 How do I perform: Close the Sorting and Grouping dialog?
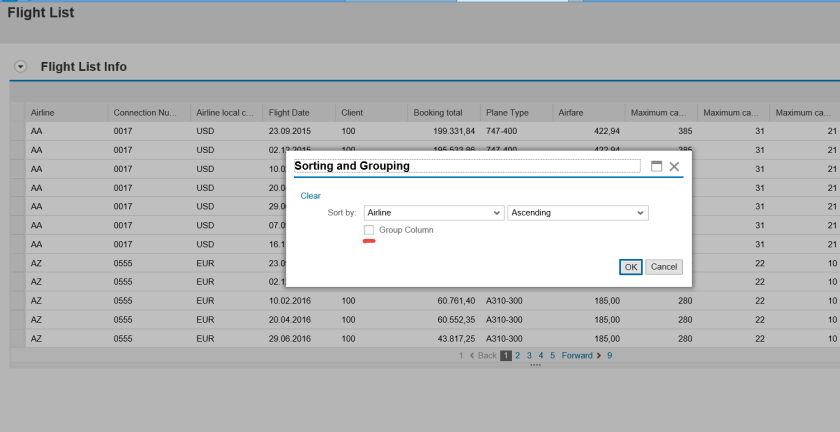click(x=675, y=167)
